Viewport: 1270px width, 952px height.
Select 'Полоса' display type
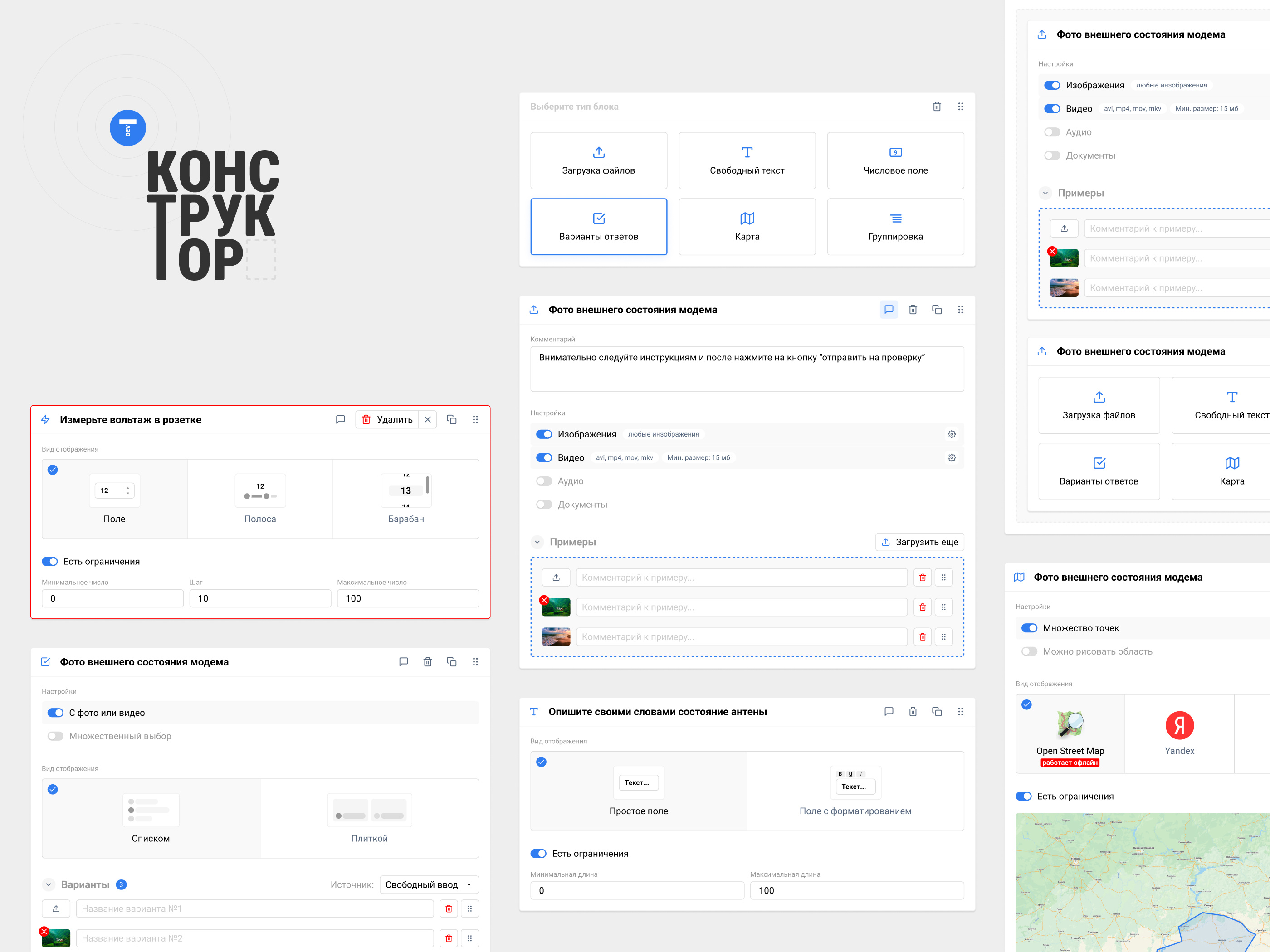coord(260,499)
